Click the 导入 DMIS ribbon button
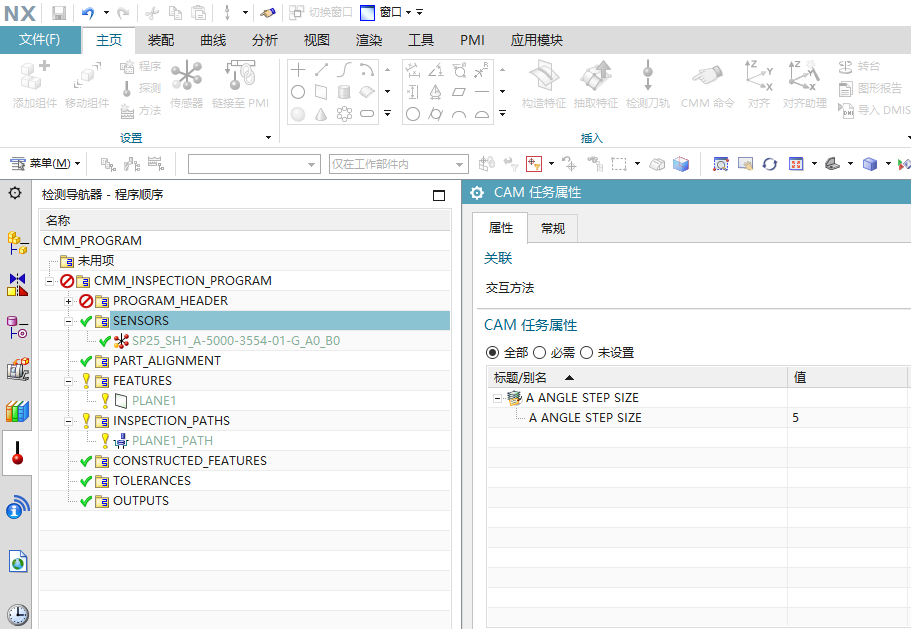Viewport: 911px width, 629px height. (x=873, y=110)
